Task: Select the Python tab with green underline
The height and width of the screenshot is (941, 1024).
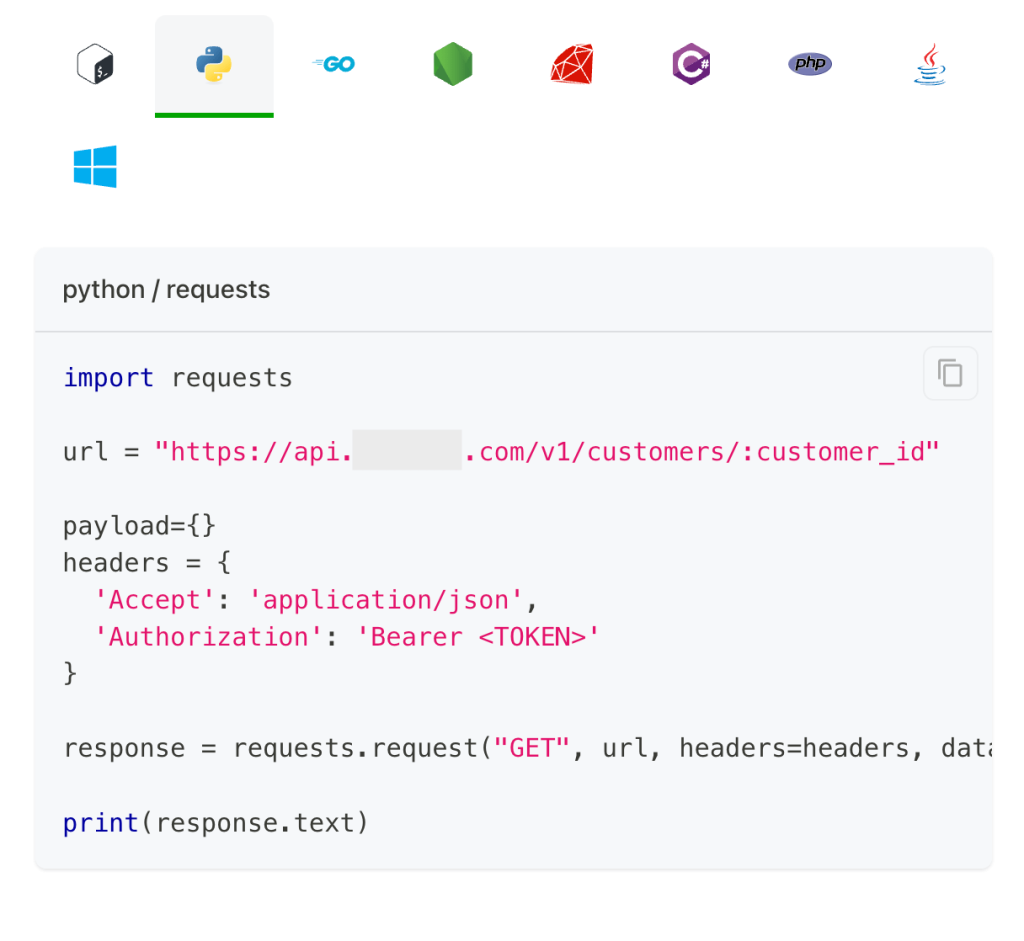Action: point(213,64)
